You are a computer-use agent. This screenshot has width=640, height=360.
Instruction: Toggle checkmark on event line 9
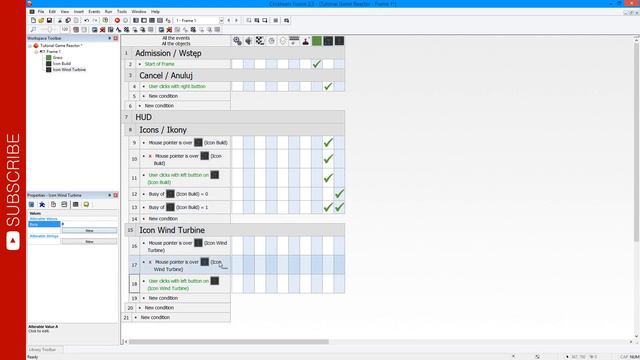point(328,142)
